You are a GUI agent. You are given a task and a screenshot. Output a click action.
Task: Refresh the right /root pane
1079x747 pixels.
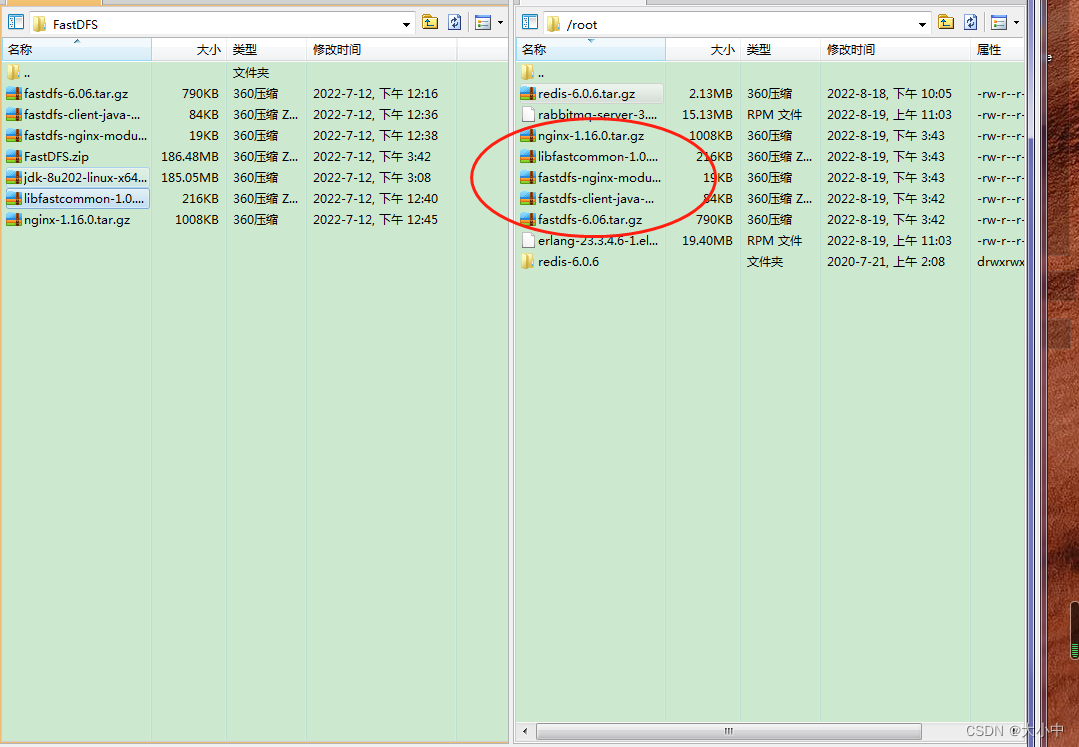(971, 23)
